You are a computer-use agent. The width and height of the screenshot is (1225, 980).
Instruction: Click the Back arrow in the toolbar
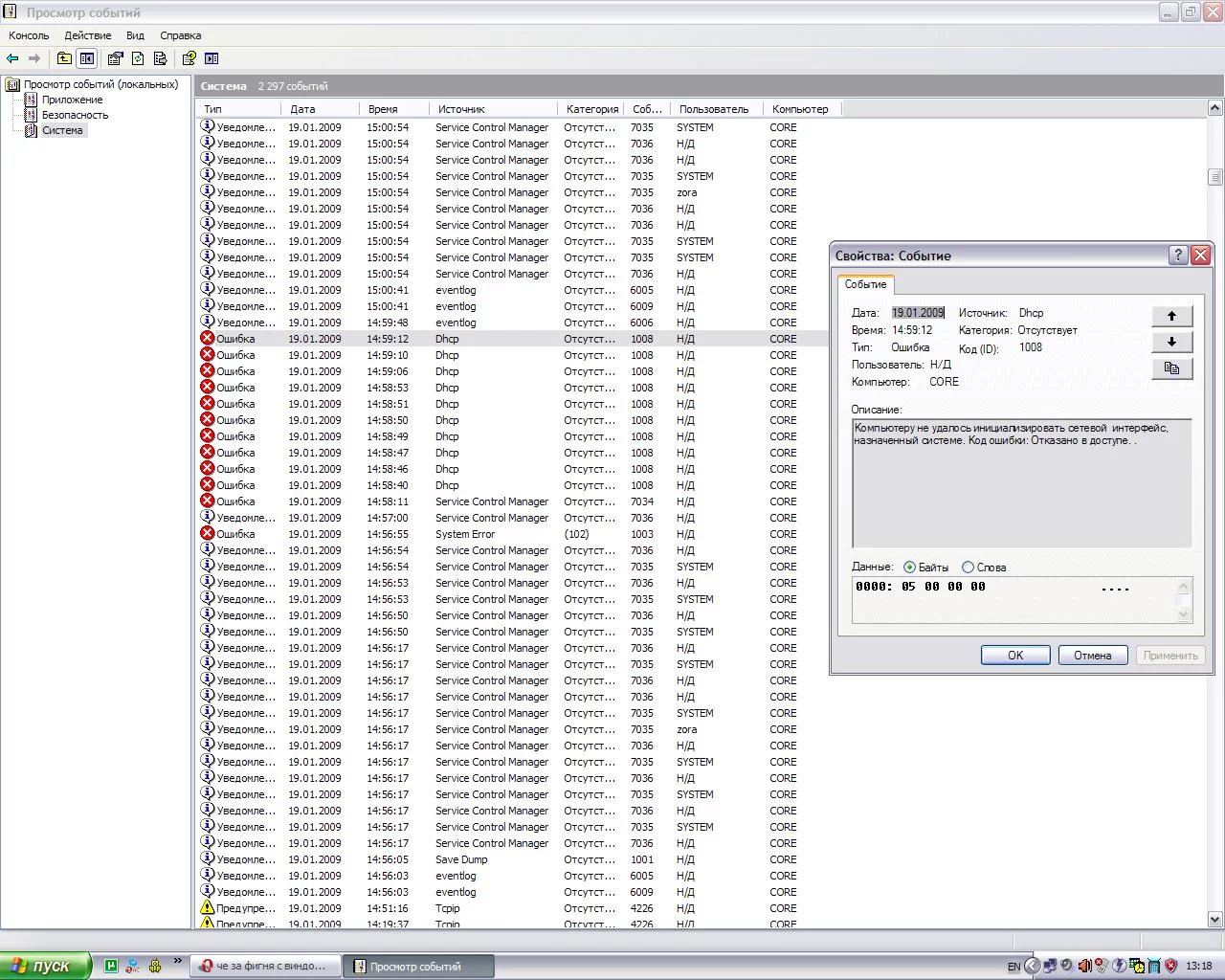(x=12, y=58)
